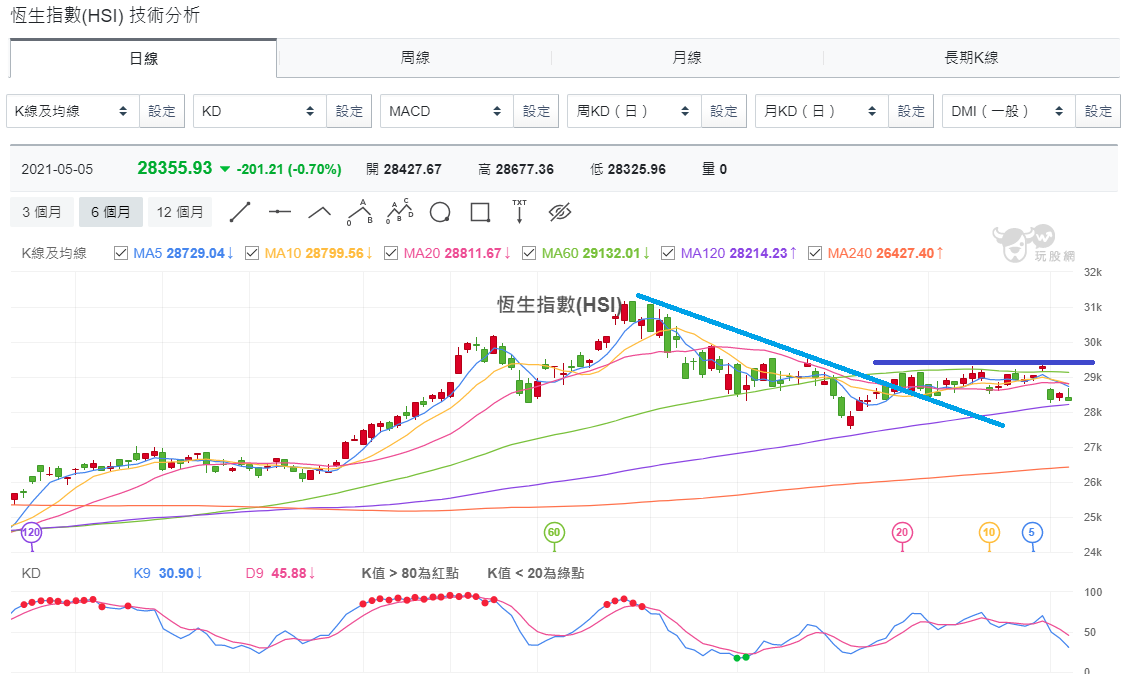
Task: Click the MA60 value 29132.01
Action: click(610, 253)
